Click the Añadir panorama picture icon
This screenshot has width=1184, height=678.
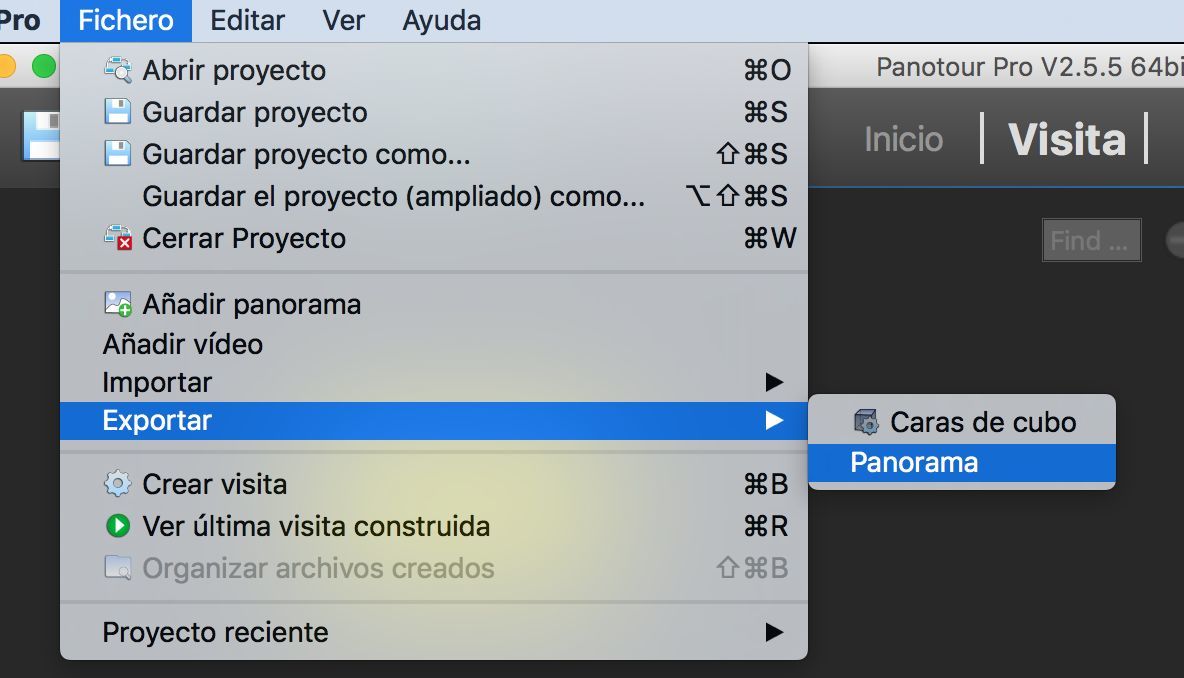pyautogui.click(x=118, y=304)
